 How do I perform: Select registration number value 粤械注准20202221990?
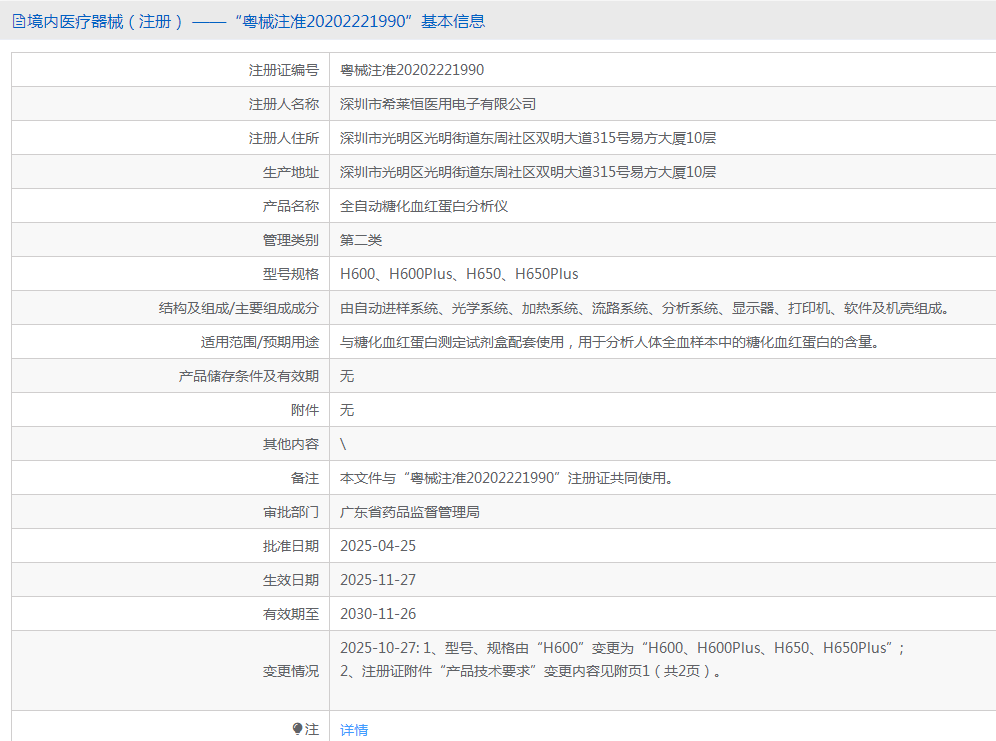[412, 70]
